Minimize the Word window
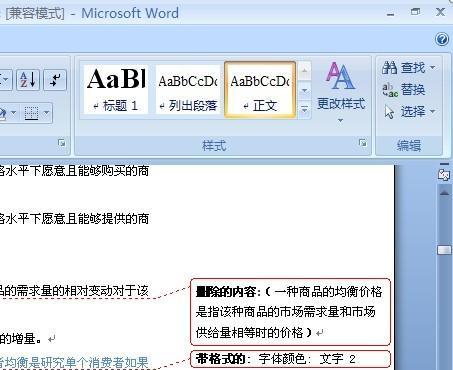 (390, 14)
